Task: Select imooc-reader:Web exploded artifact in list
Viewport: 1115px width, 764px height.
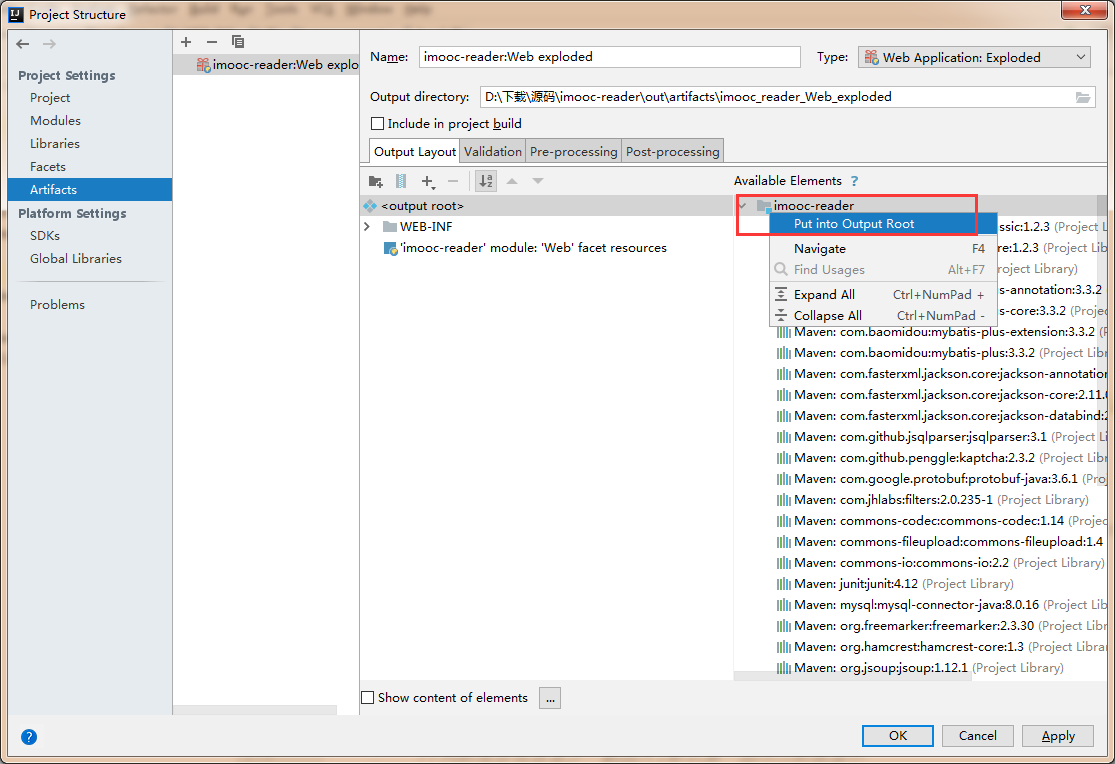Action: tap(266, 65)
